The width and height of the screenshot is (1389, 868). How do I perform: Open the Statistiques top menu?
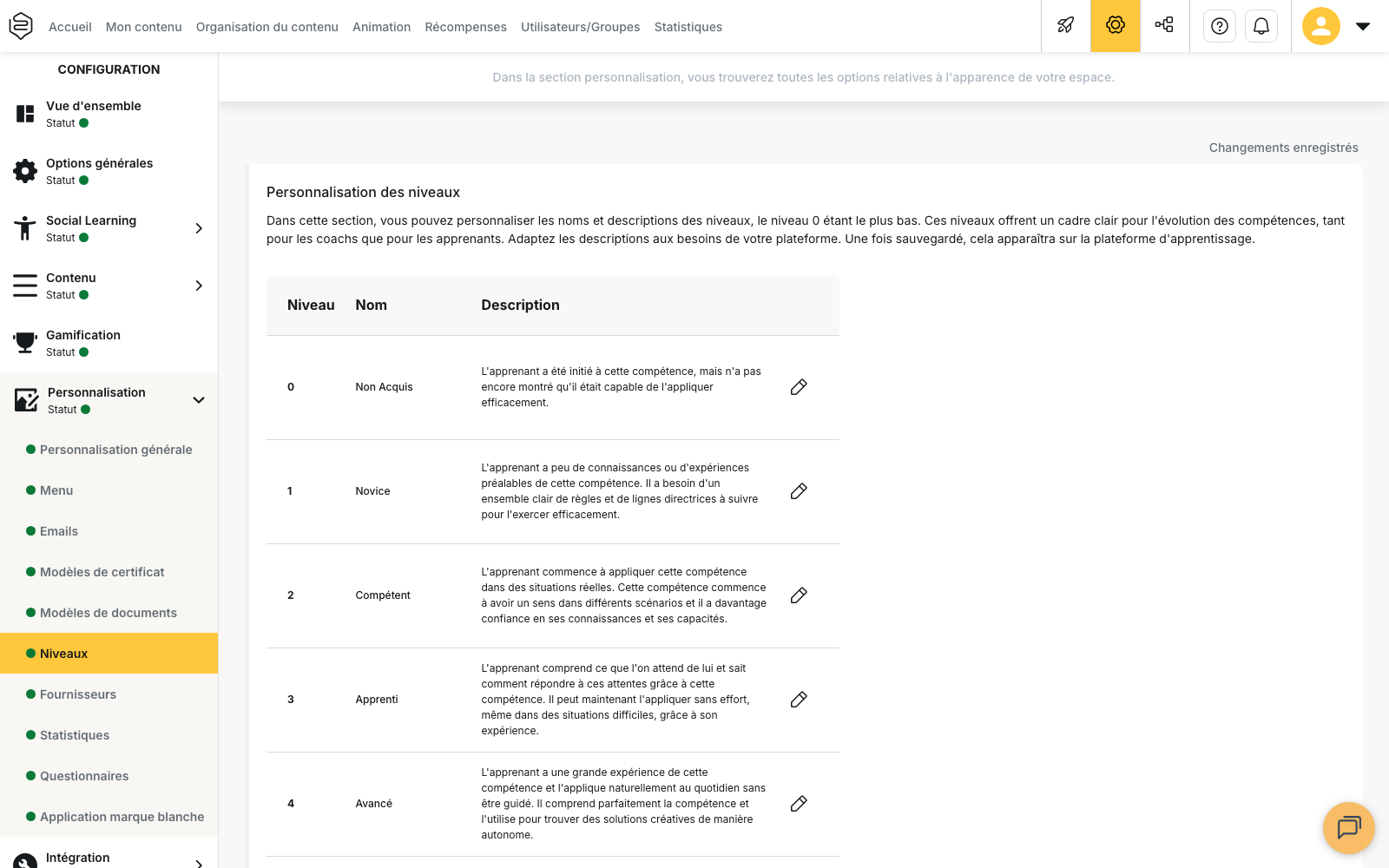pos(688,27)
